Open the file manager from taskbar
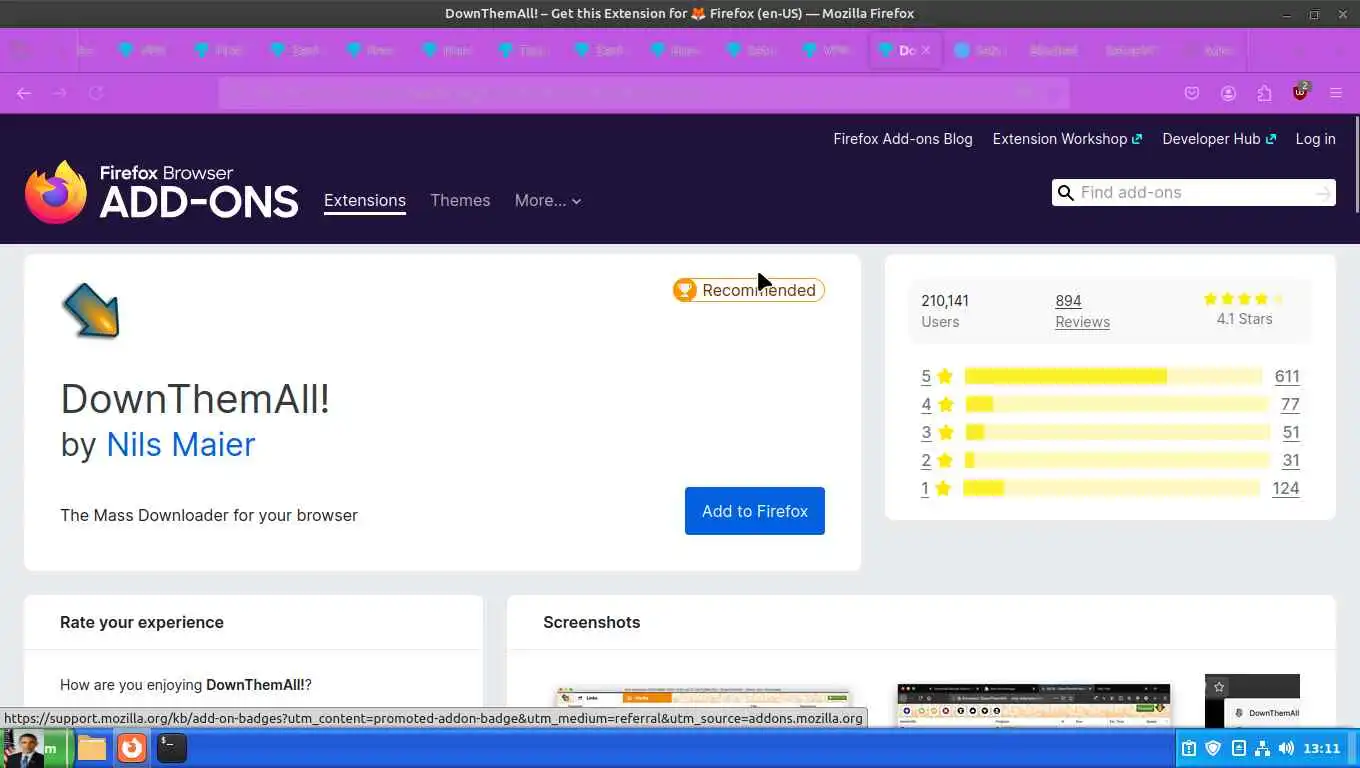The image size is (1360, 768). coord(92,748)
